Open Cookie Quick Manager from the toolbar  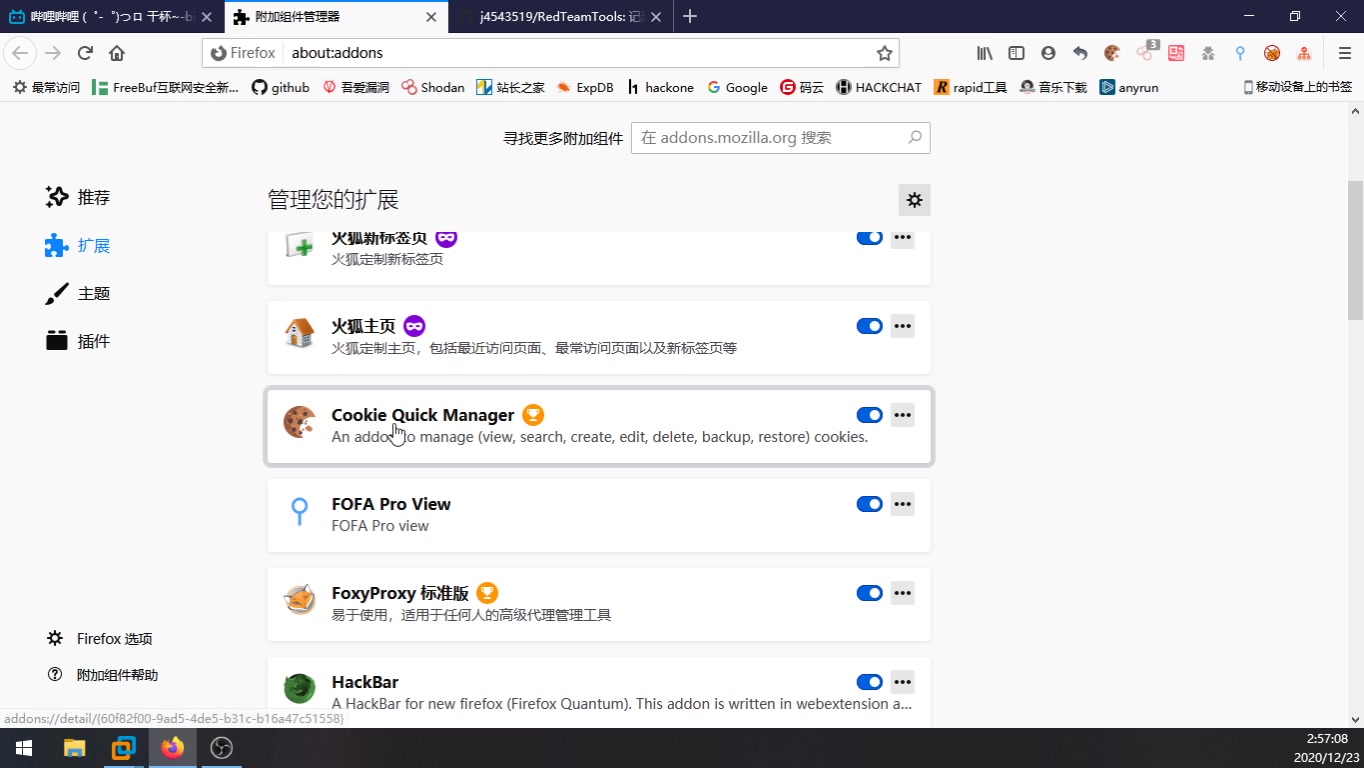[1113, 53]
